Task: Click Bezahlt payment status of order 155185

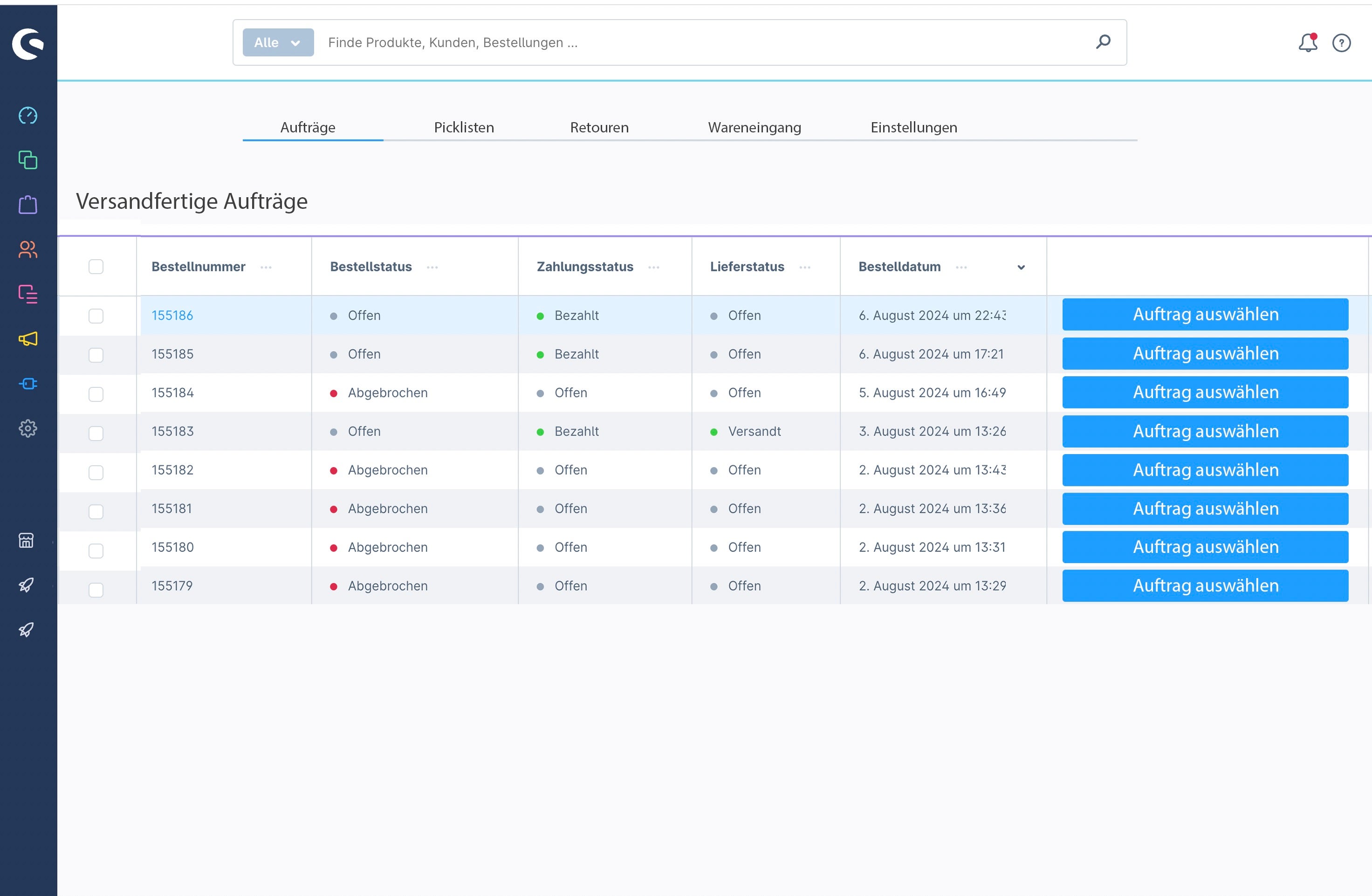Action: [x=576, y=354]
